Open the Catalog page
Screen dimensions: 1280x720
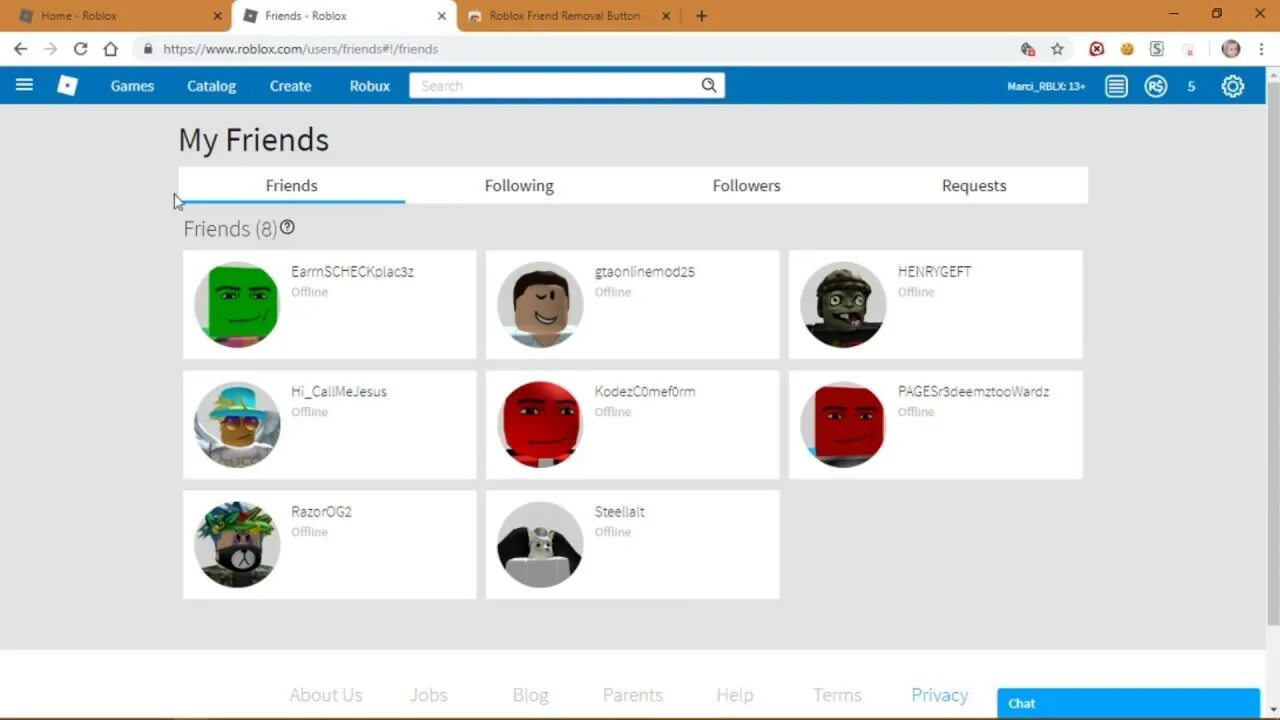[211, 86]
